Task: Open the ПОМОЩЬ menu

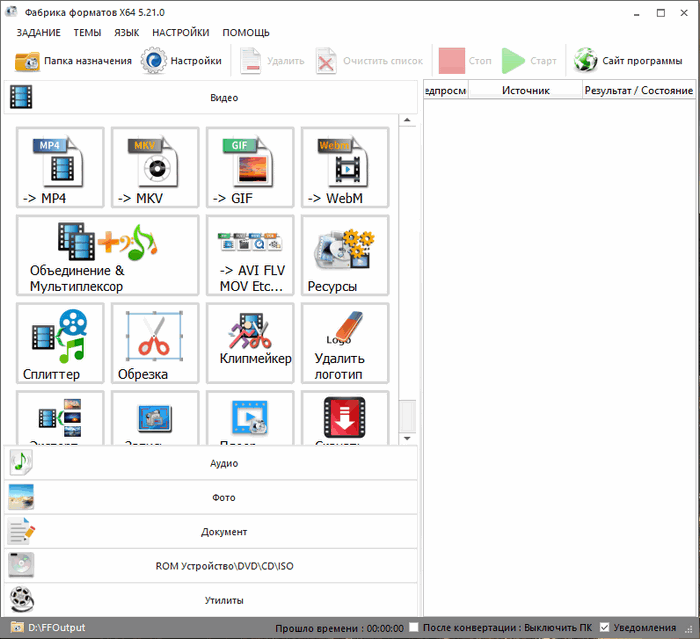Action: 246,33
